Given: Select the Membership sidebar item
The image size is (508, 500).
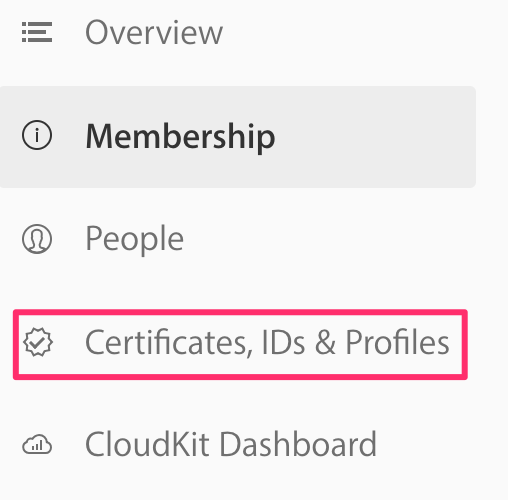Looking at the screenshot, I should coord(238,137).
